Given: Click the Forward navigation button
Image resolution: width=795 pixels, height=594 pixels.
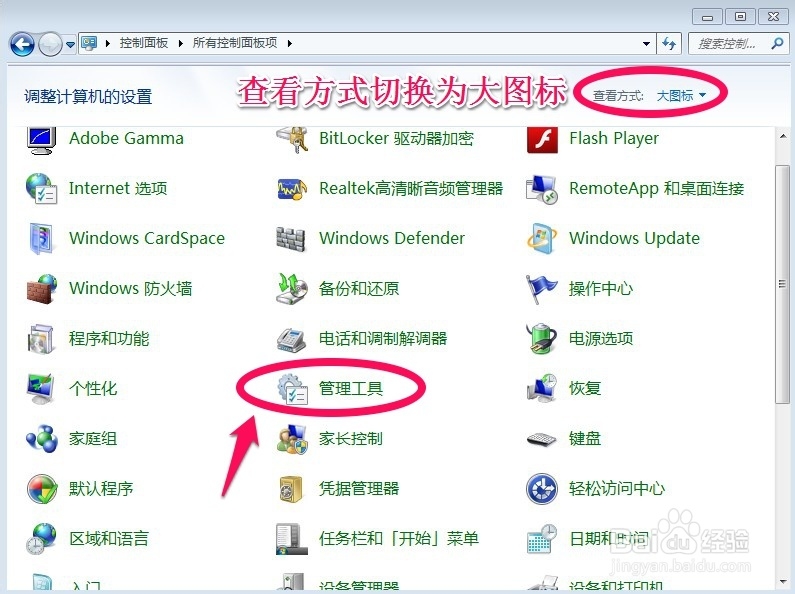Looking at the screenshot, I should pyautogui.click(x=50, y=45).
